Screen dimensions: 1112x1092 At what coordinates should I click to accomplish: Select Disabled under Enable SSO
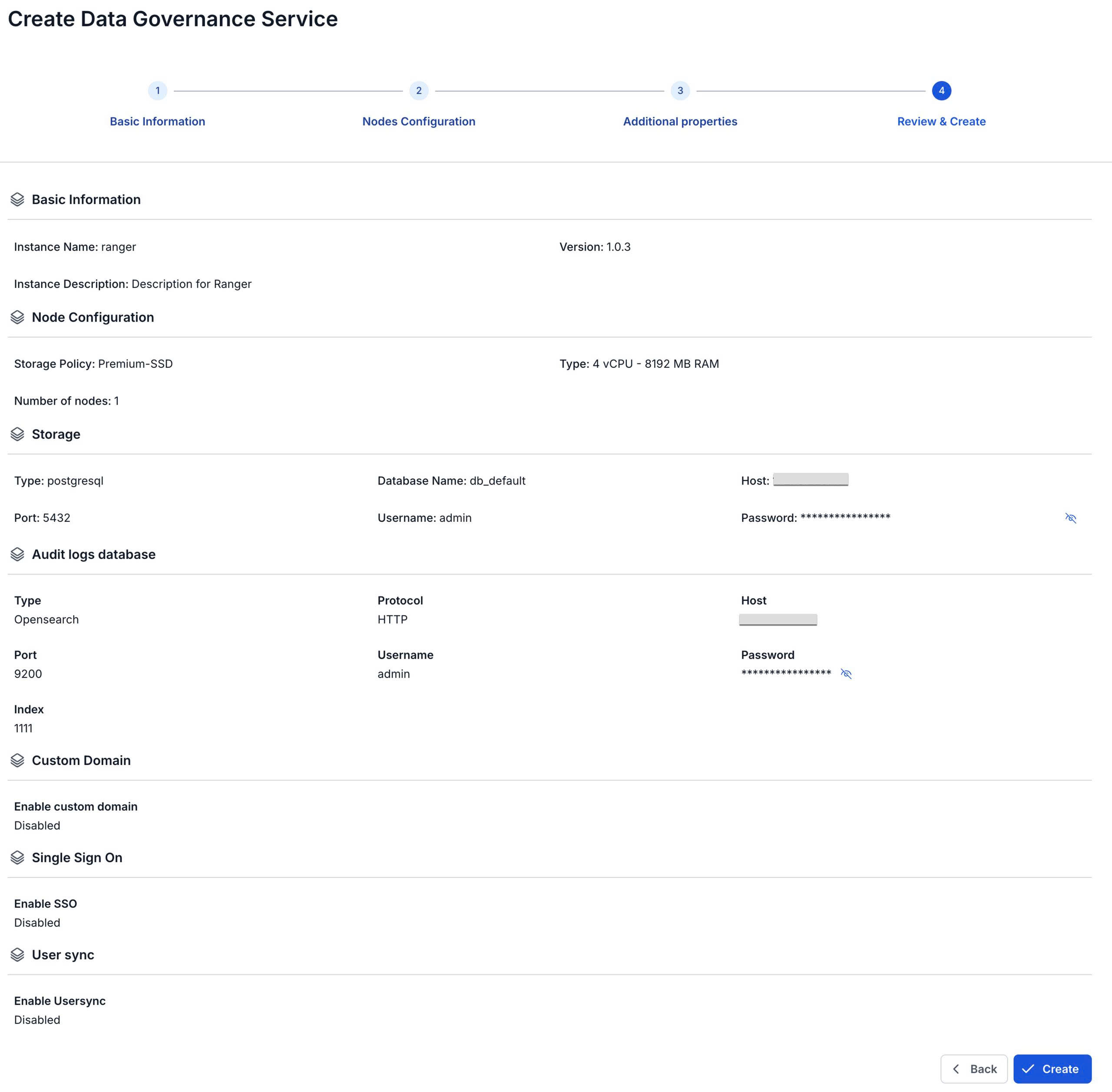(37, 923)
